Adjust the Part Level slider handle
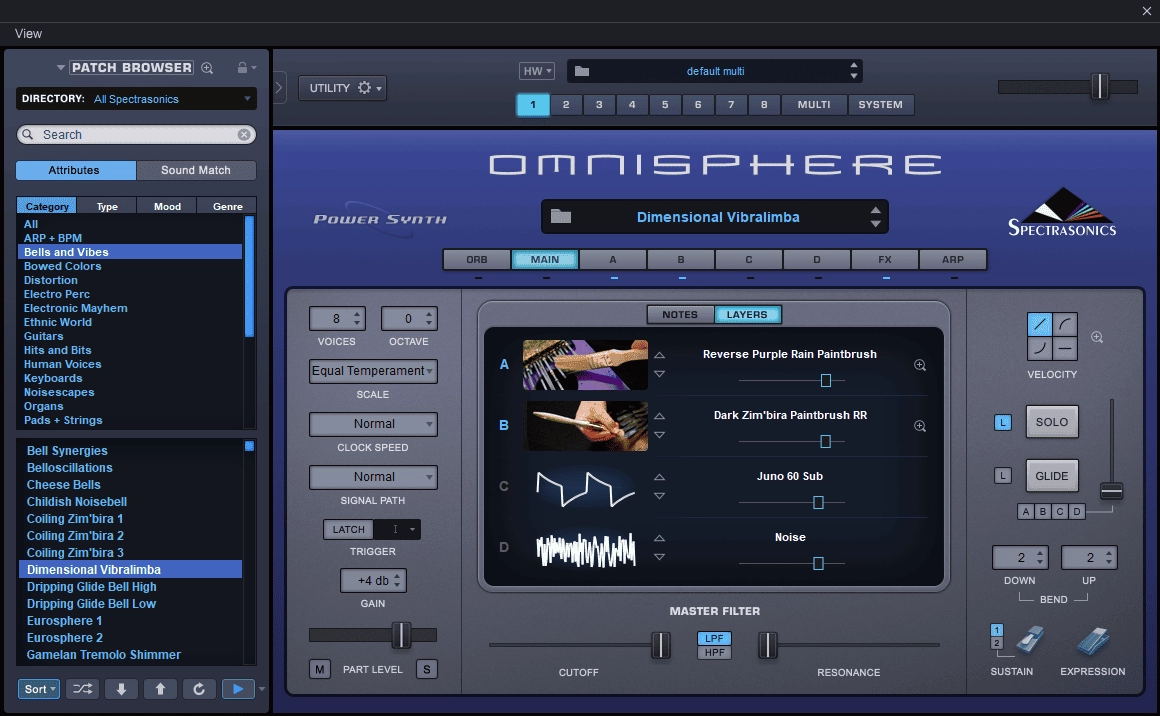 click(400, 635)
